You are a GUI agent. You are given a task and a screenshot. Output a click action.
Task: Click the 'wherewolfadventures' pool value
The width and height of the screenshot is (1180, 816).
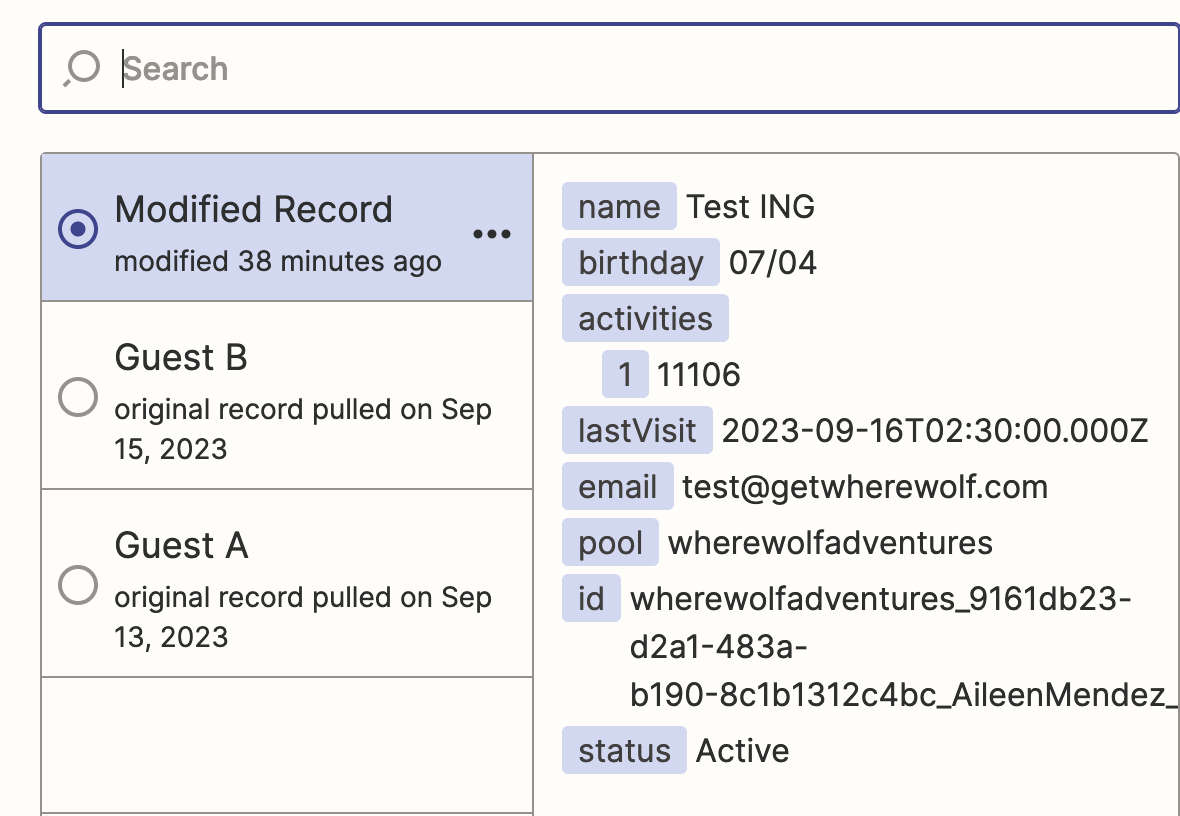point(831,543)
